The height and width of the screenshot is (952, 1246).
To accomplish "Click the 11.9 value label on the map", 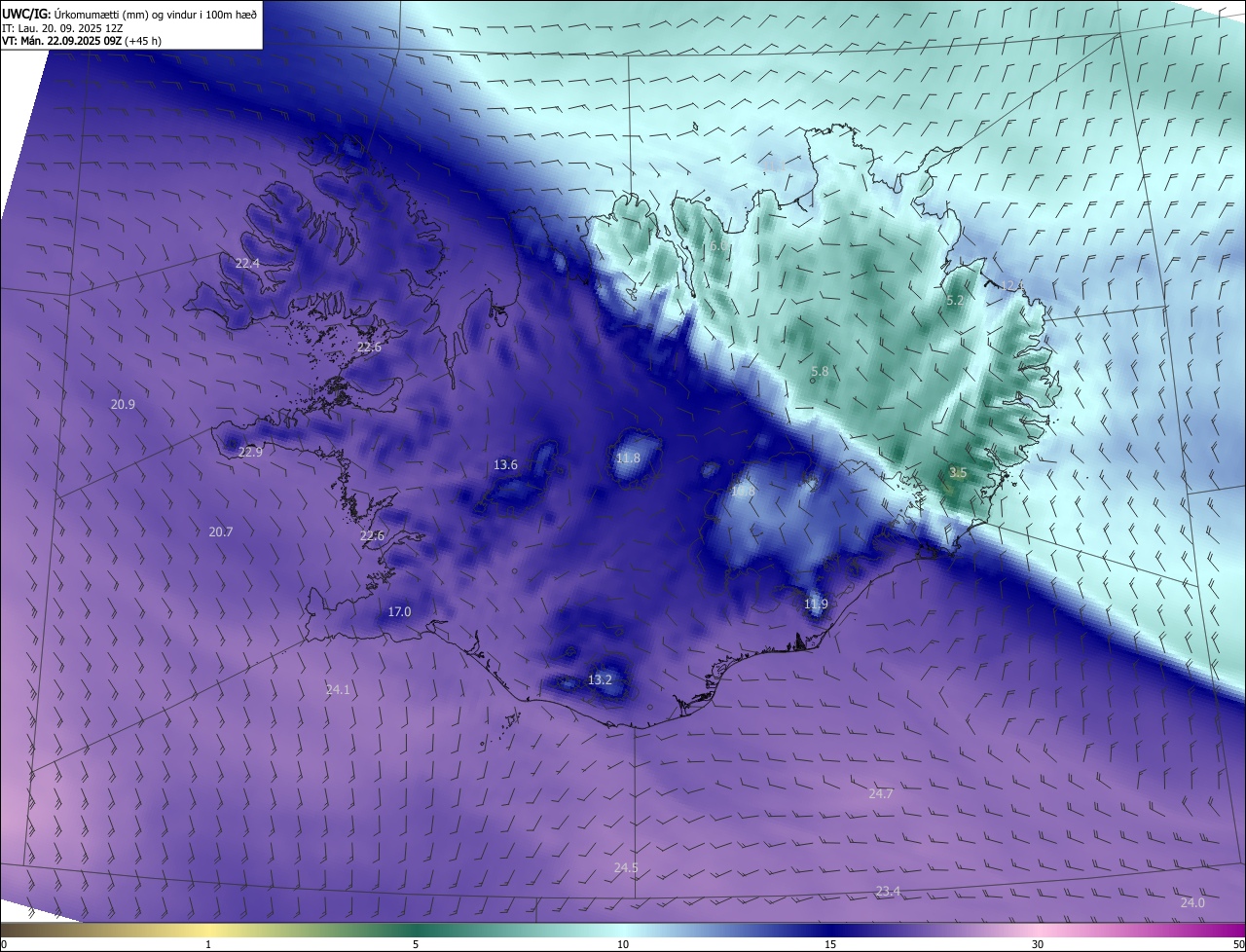I will [x=816, y=604].
